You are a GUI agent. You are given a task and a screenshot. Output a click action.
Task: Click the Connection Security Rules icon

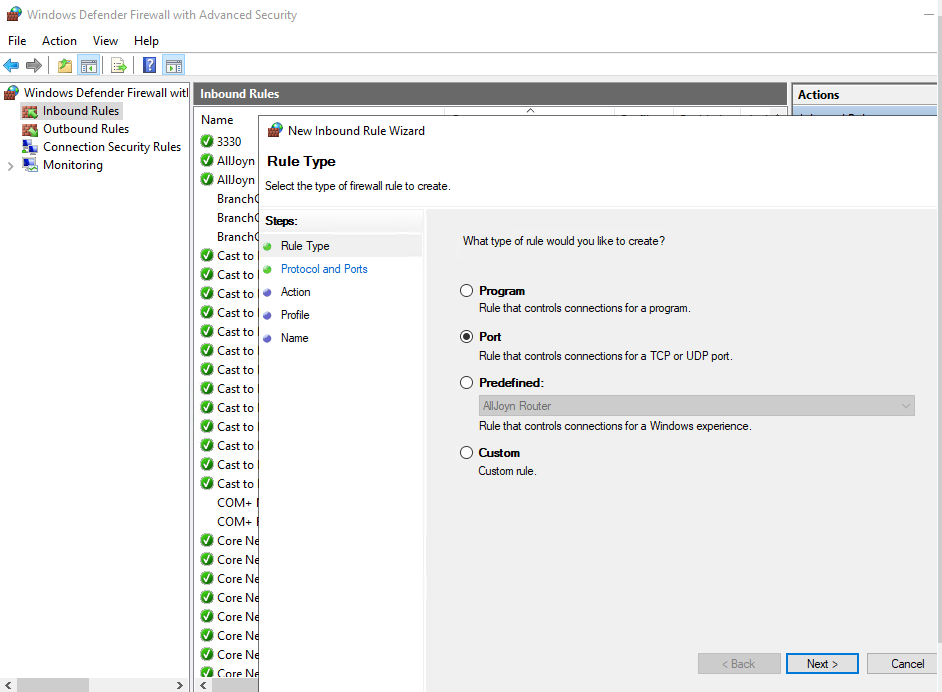point(29,147)
